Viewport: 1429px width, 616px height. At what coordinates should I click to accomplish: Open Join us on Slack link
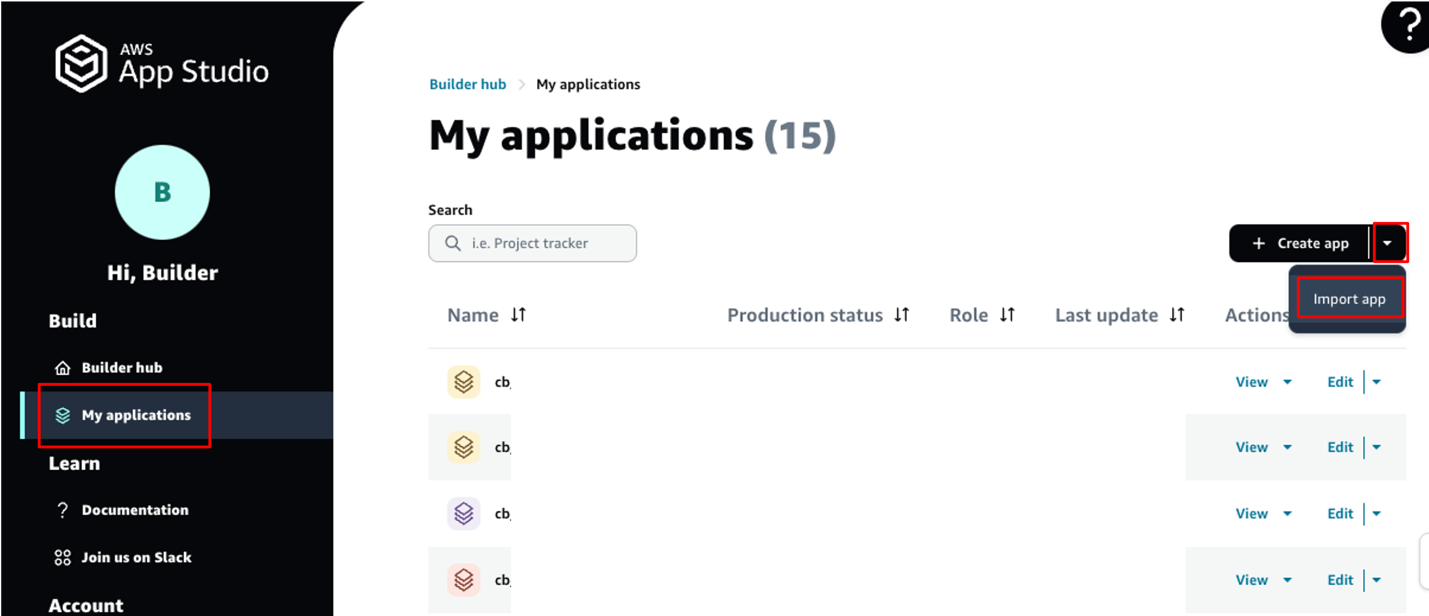[x=137, y=558]
